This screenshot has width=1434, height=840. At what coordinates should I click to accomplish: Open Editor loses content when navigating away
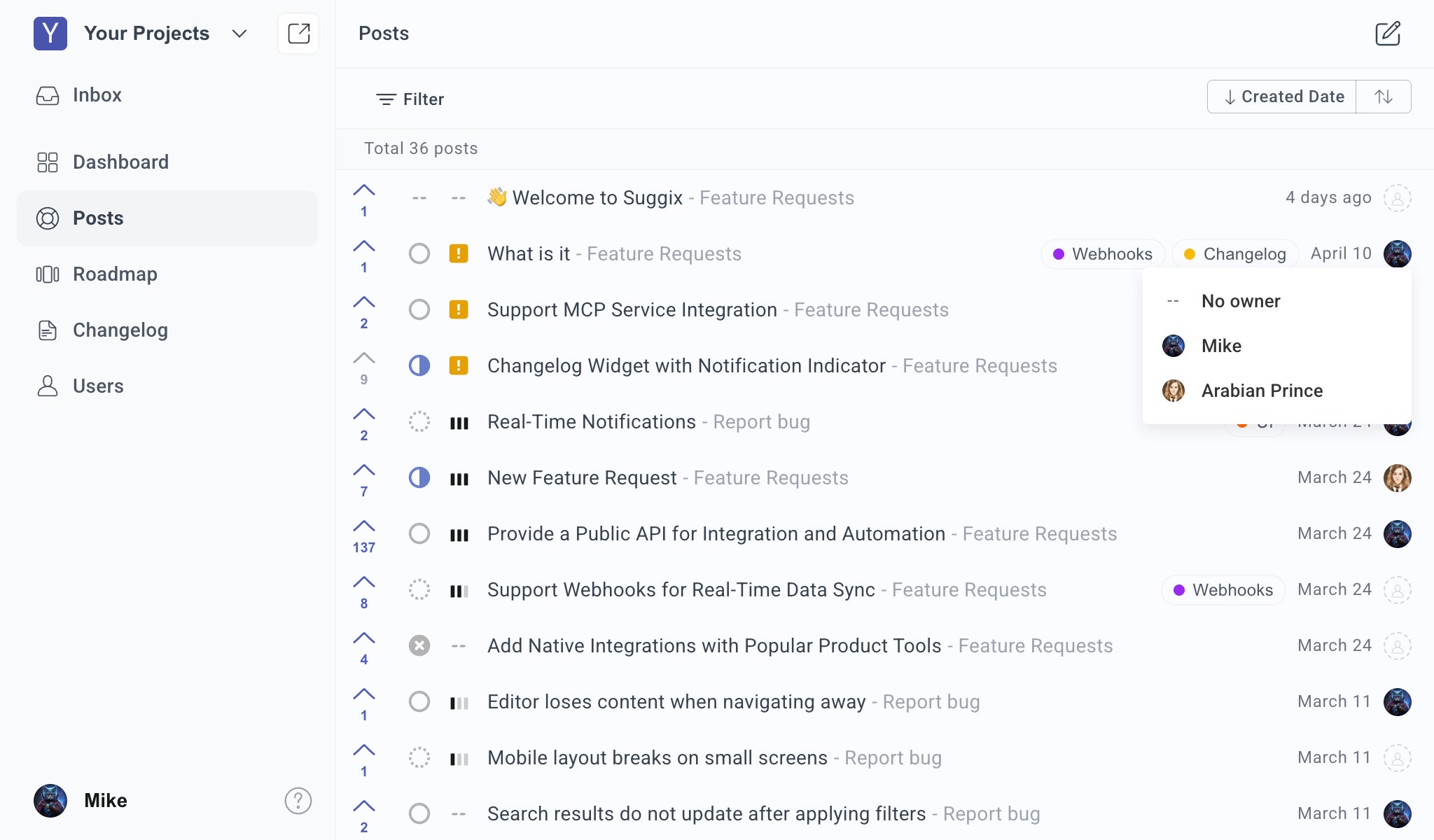pos(676,701)
